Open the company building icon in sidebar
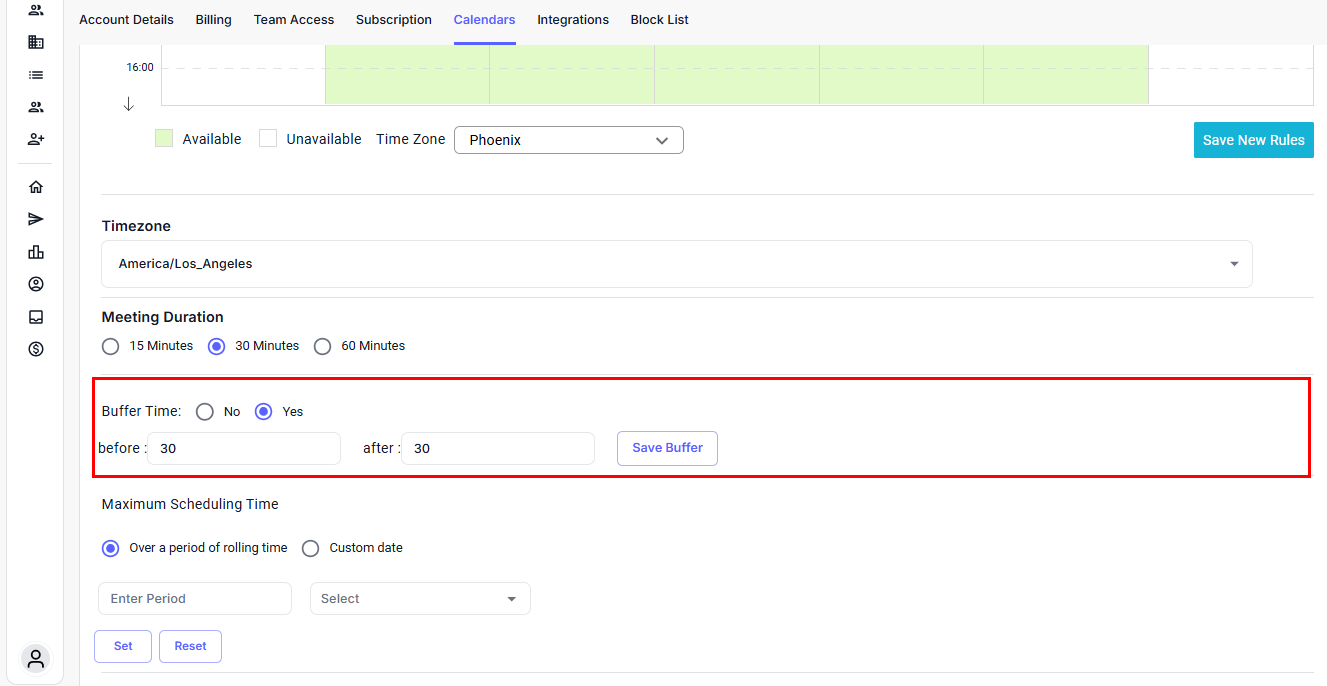 tap(36, 42)
